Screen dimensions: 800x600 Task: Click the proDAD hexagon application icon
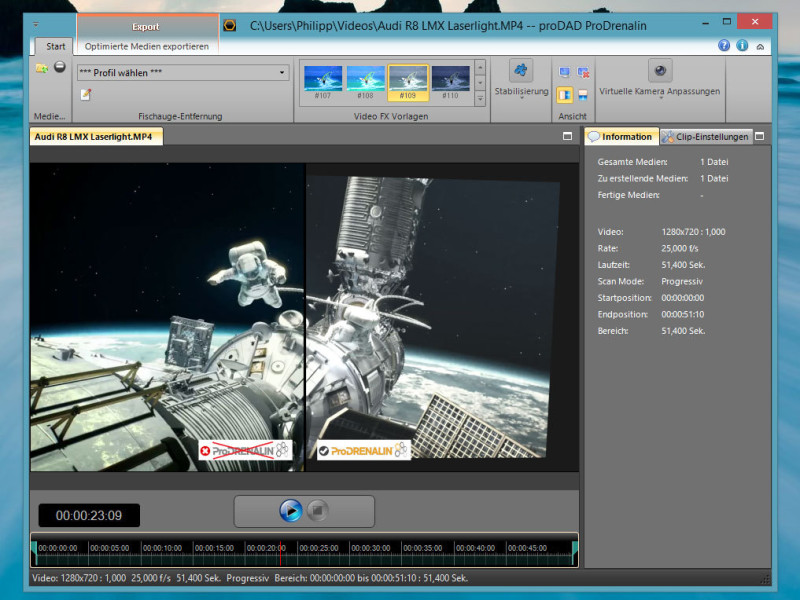(230, 26)
